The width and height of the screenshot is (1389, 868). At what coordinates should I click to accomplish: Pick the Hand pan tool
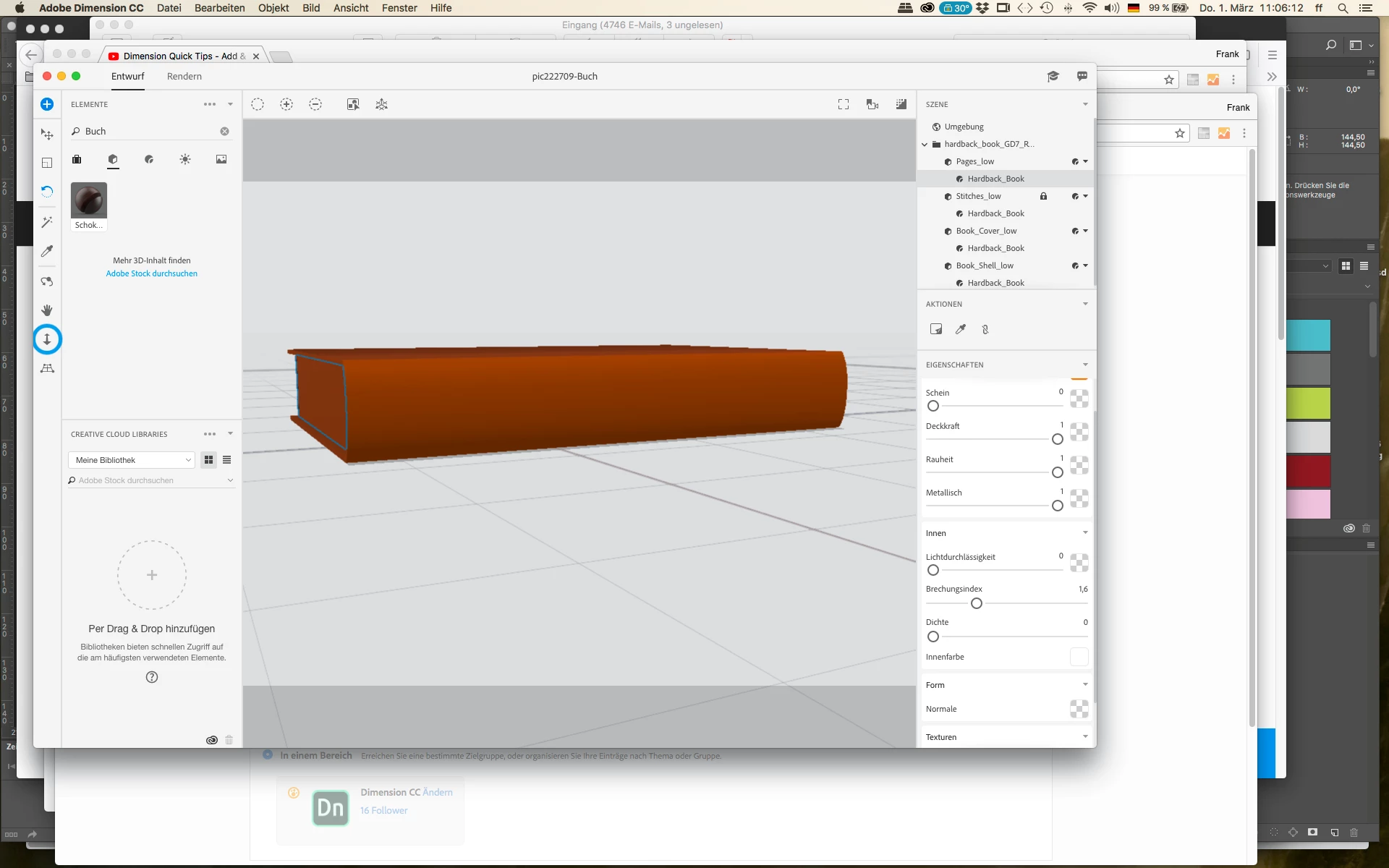pyautogui.click(x=47, y=310)
